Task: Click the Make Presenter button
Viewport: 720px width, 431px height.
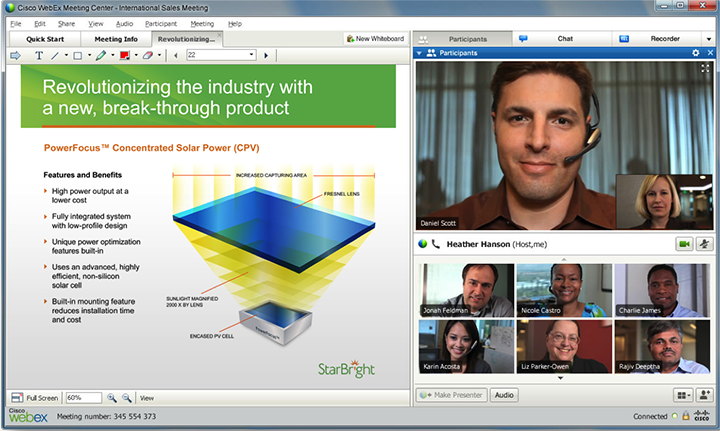Action: (x=451, y=395)
